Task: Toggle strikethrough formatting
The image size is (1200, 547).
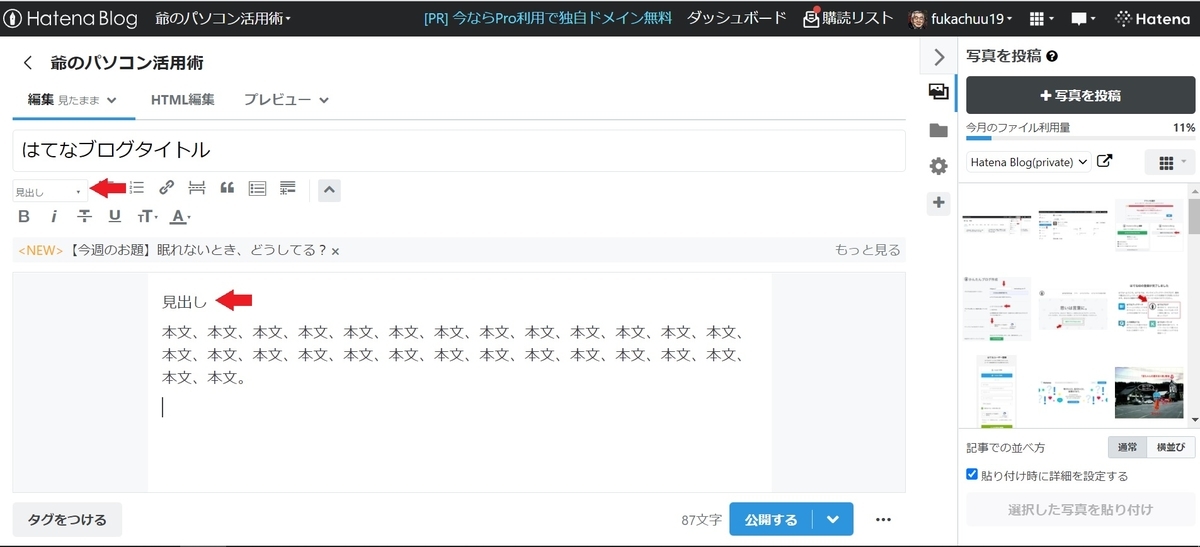Action: pyautogui.click(x=84, y=216)
